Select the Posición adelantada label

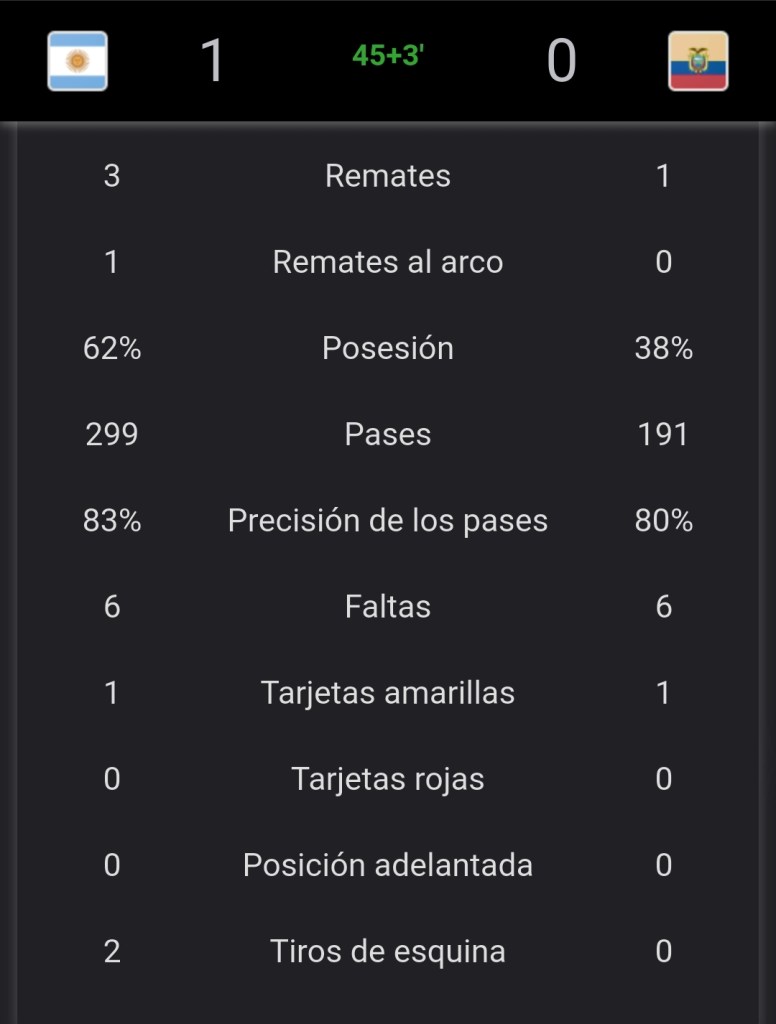(388, 864)
